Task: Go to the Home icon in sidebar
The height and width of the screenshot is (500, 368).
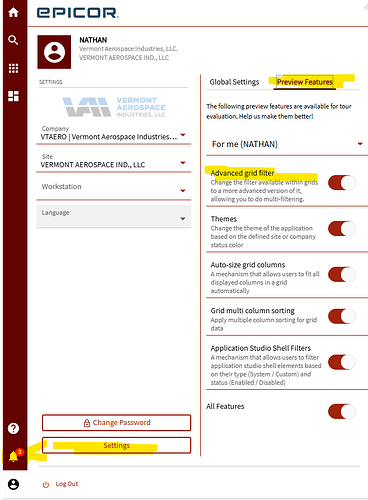Action: coord(13,12)
